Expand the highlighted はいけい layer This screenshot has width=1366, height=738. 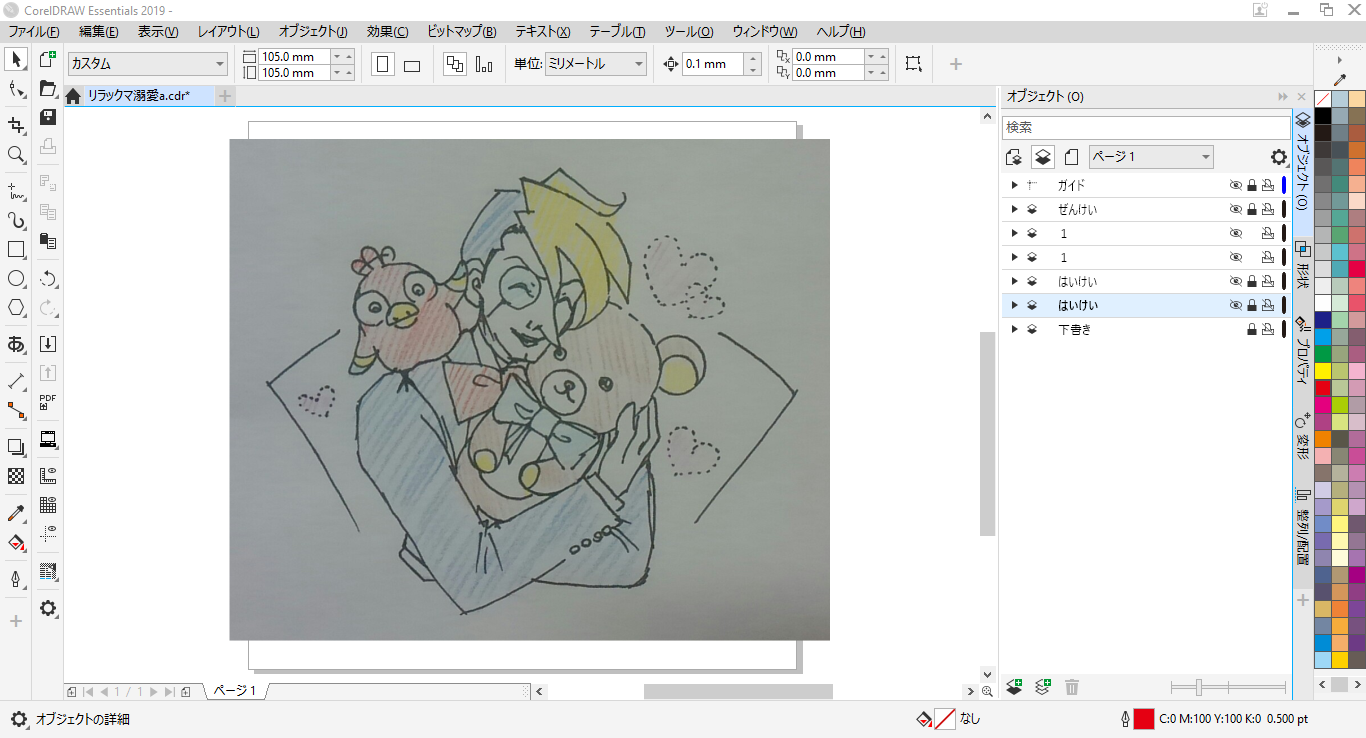[x=1014, y=305]
